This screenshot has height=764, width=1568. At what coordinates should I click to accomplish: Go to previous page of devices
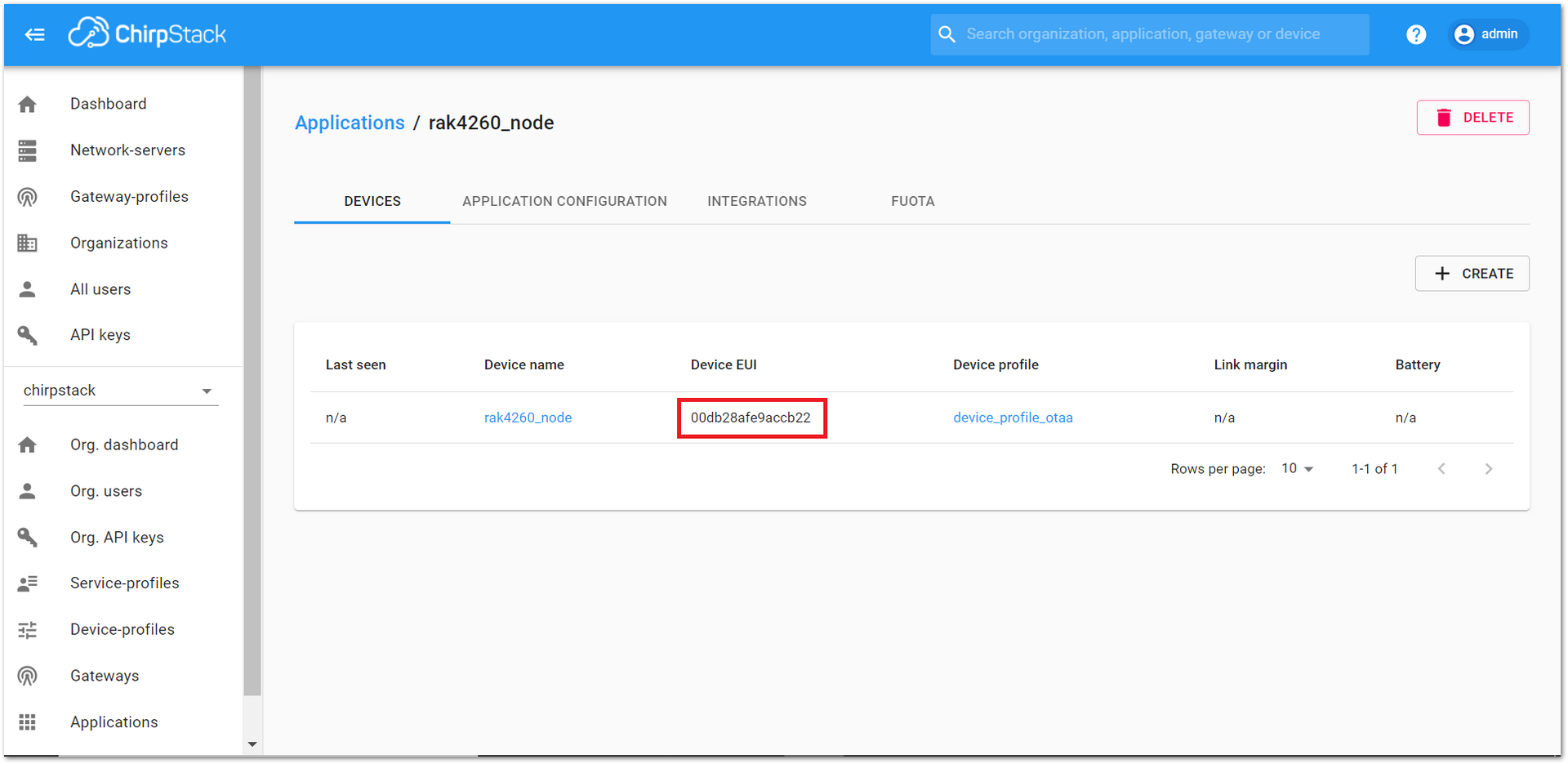[x=1442, y=469]
